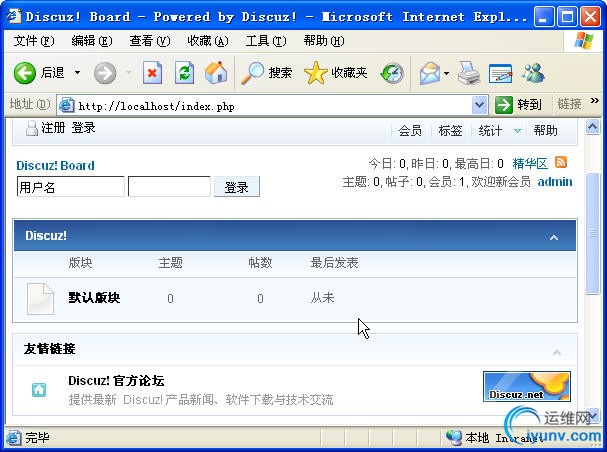Click the IE Back arrow icon

[25, 73]
